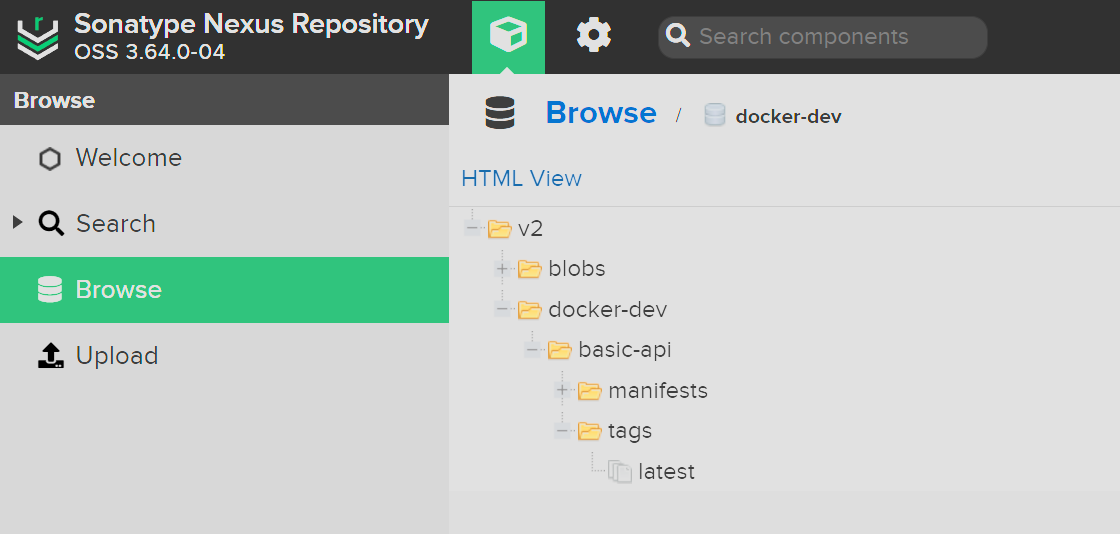The image size is (1120, 534).
Task: Select the docker-dev label in tree
Action: click(x=608, y=310)
